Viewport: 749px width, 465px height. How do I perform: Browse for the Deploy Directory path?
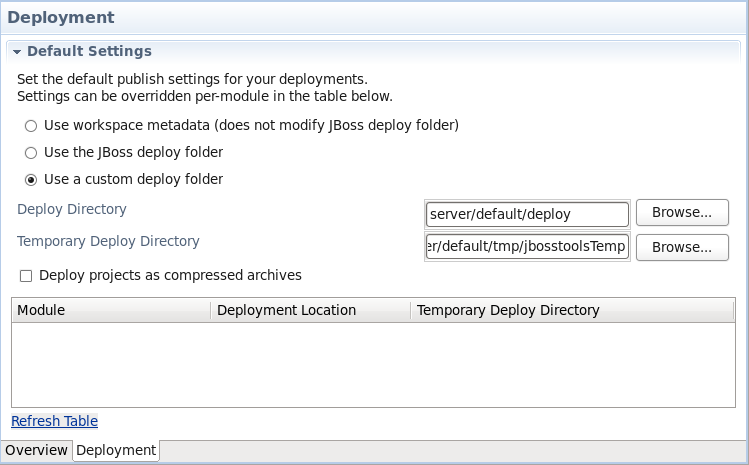[681, 213]
